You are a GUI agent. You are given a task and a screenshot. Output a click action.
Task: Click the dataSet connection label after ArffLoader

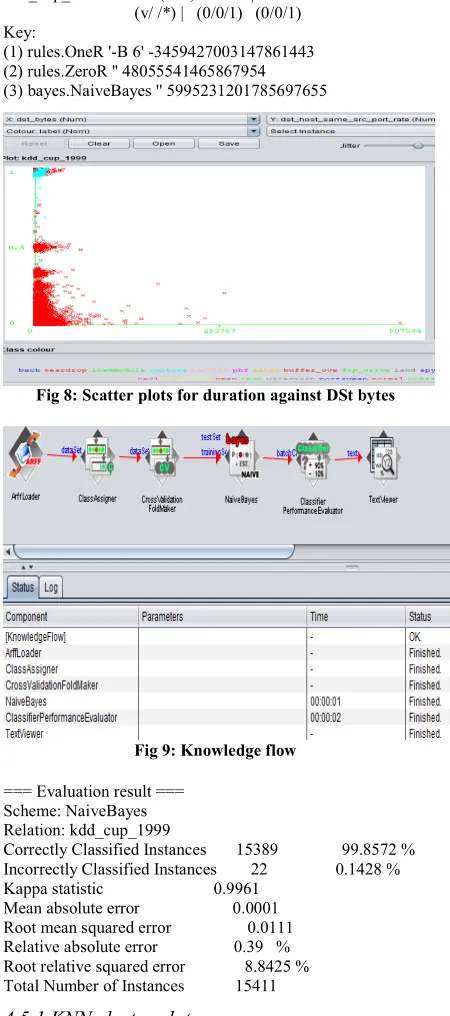[x=71, y=450]
